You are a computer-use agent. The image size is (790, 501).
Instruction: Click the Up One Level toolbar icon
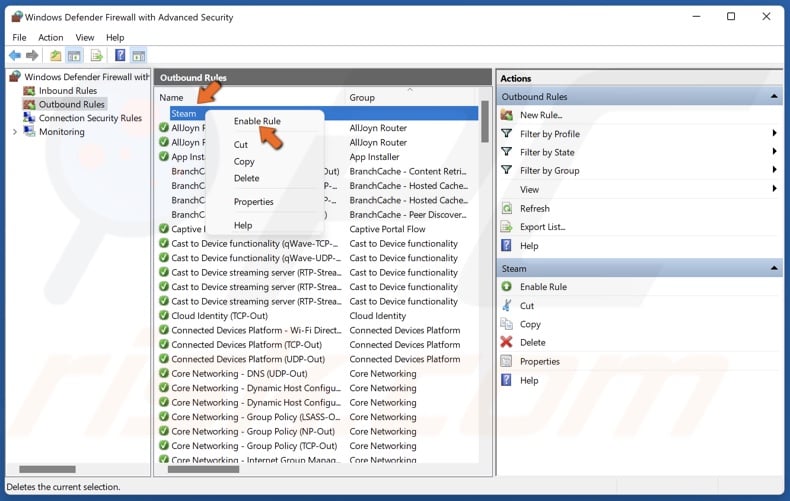tap(56, 56)
